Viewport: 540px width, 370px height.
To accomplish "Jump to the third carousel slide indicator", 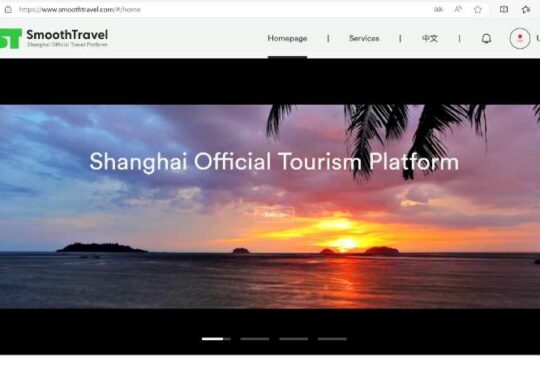I will tap(293, 339).
